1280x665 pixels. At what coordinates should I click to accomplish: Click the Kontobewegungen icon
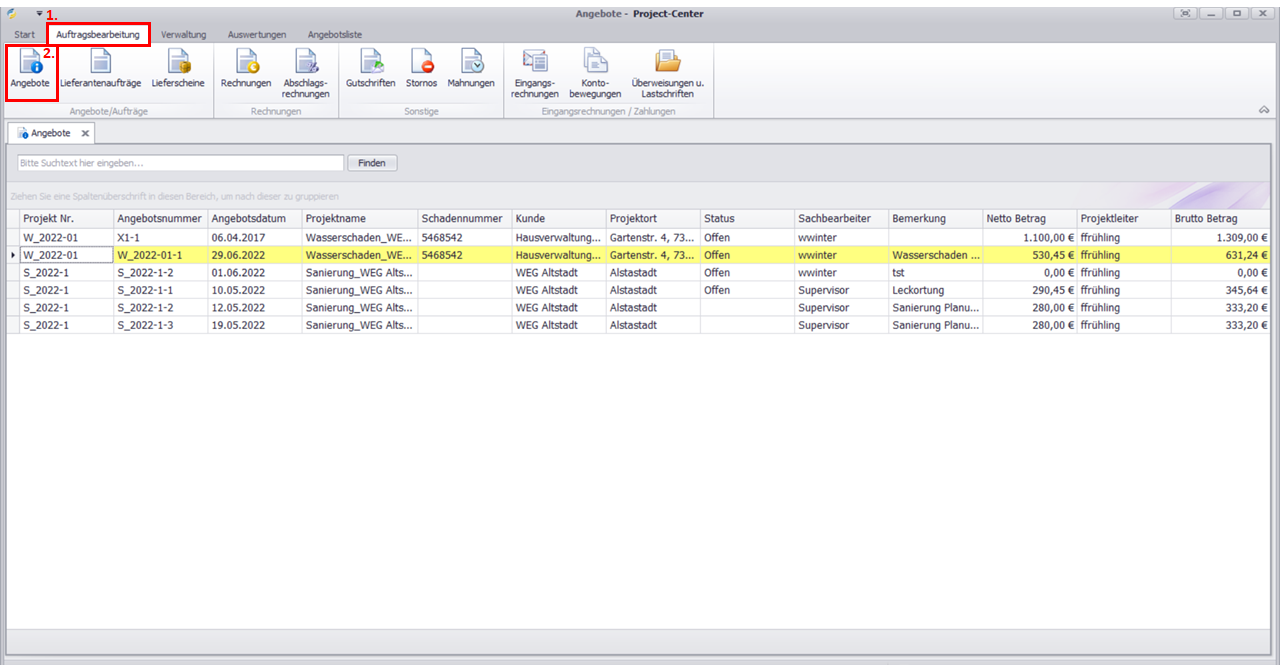[595, 72]
